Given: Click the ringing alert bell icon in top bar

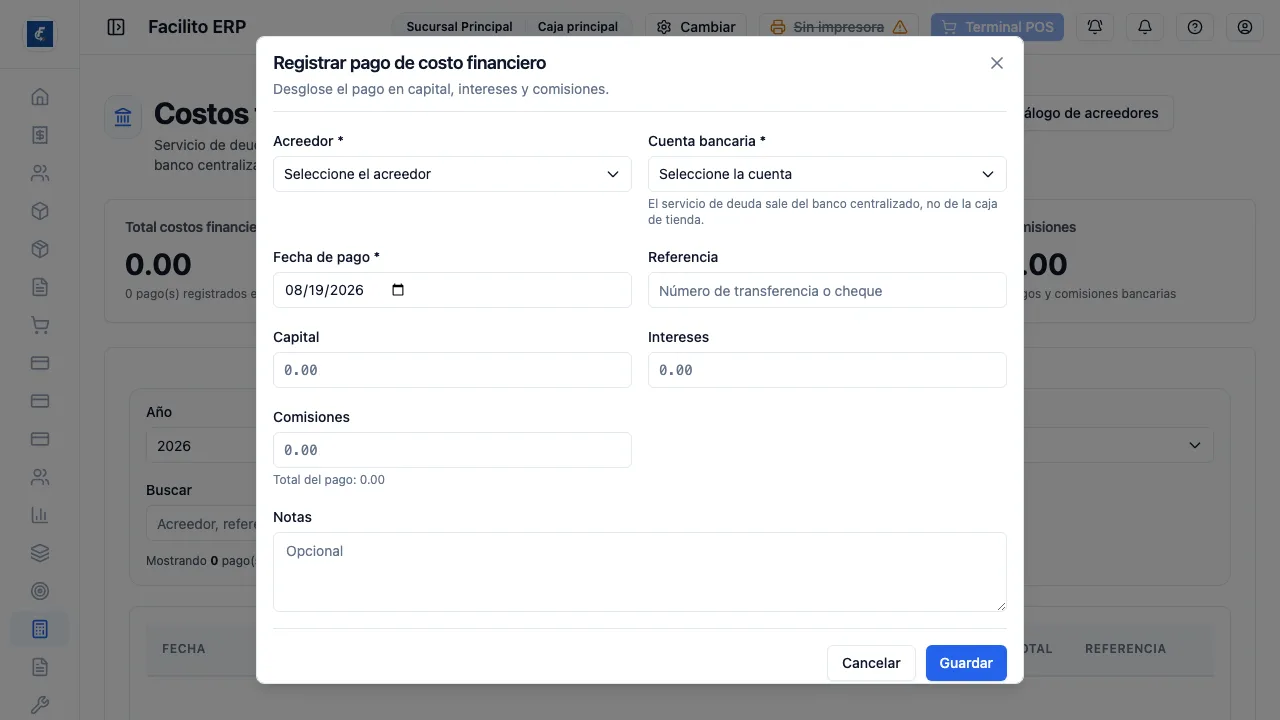Looking at the screenshot, I should (1095, 27).
